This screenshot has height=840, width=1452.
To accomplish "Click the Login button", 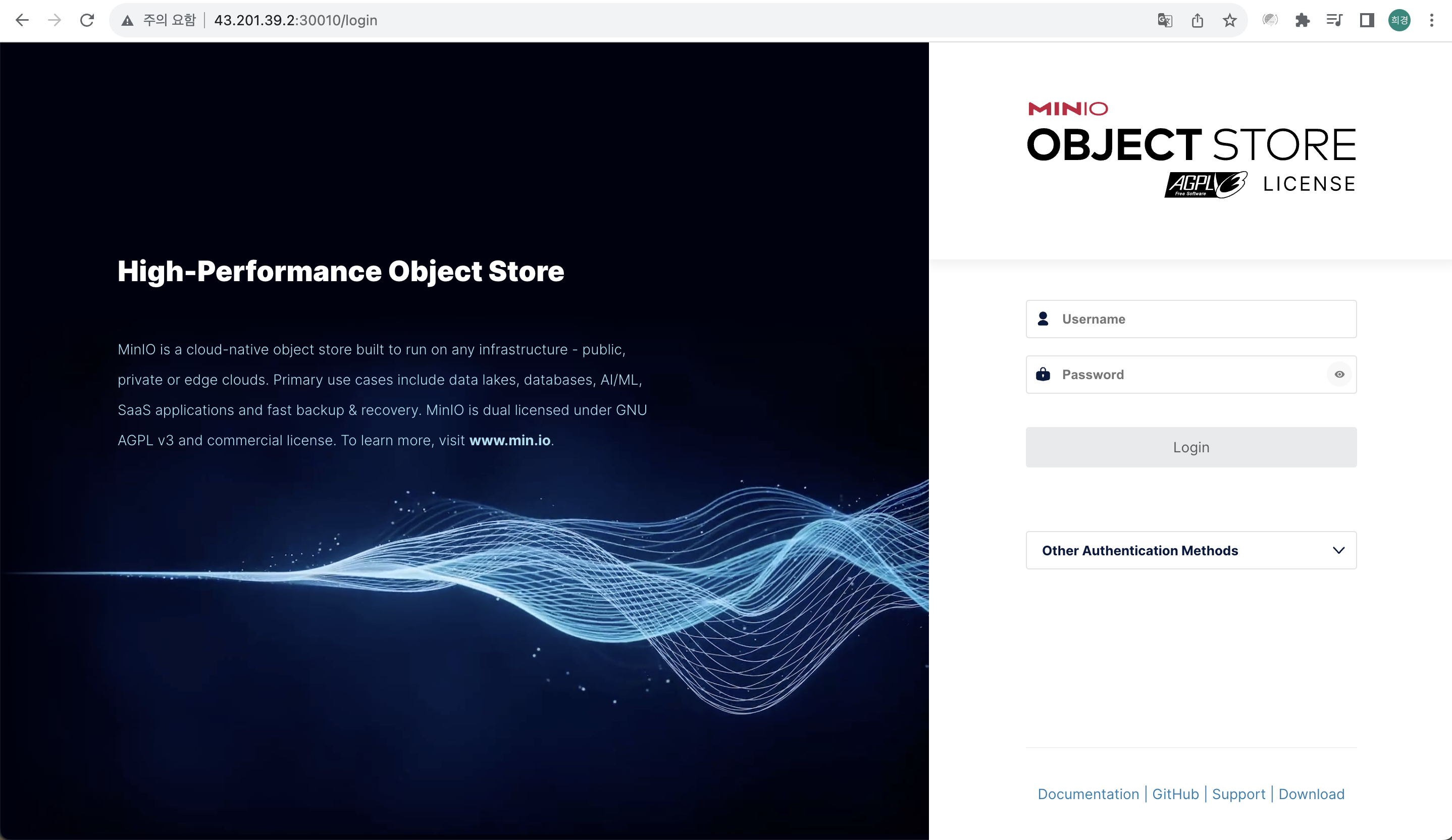I will [1191, 447].
